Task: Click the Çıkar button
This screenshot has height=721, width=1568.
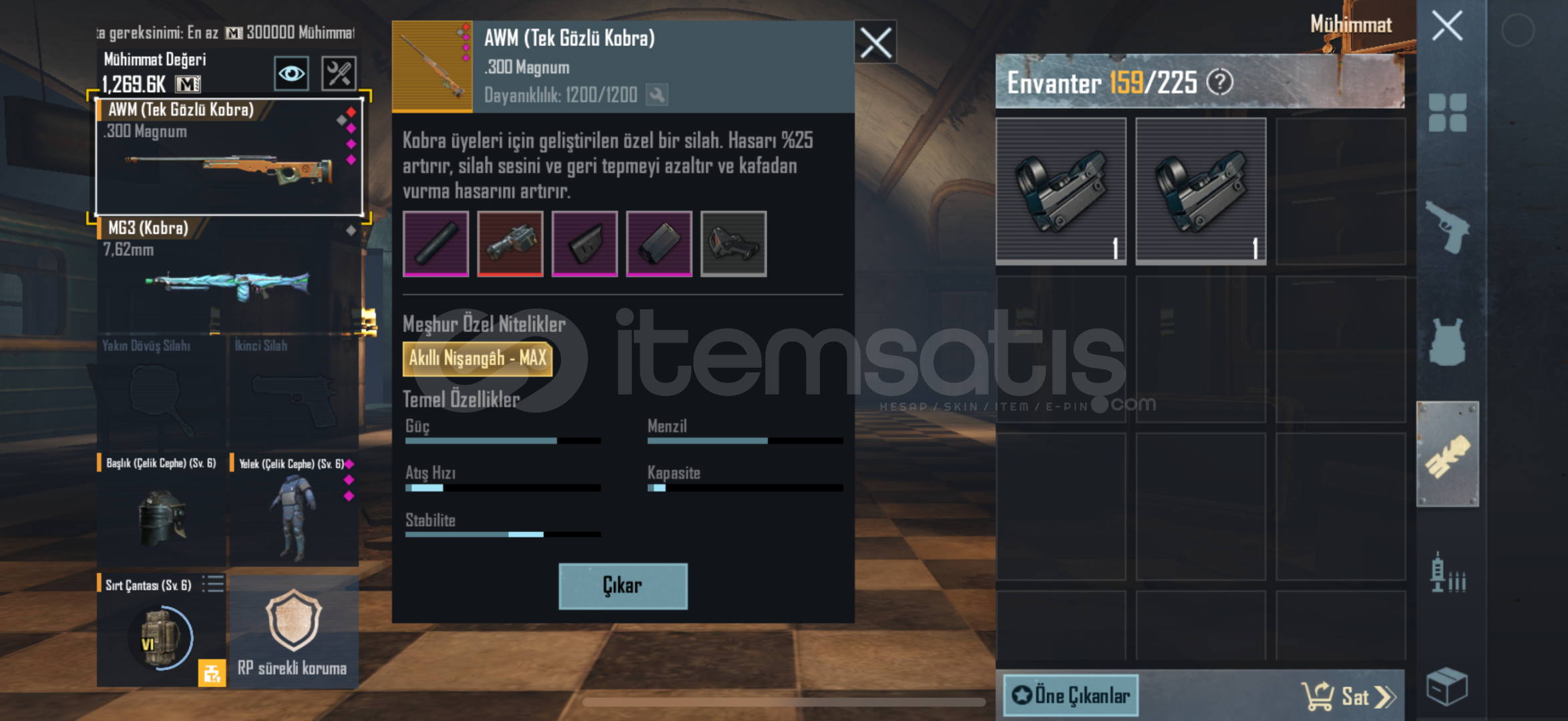Action: (x=623, y=586)
